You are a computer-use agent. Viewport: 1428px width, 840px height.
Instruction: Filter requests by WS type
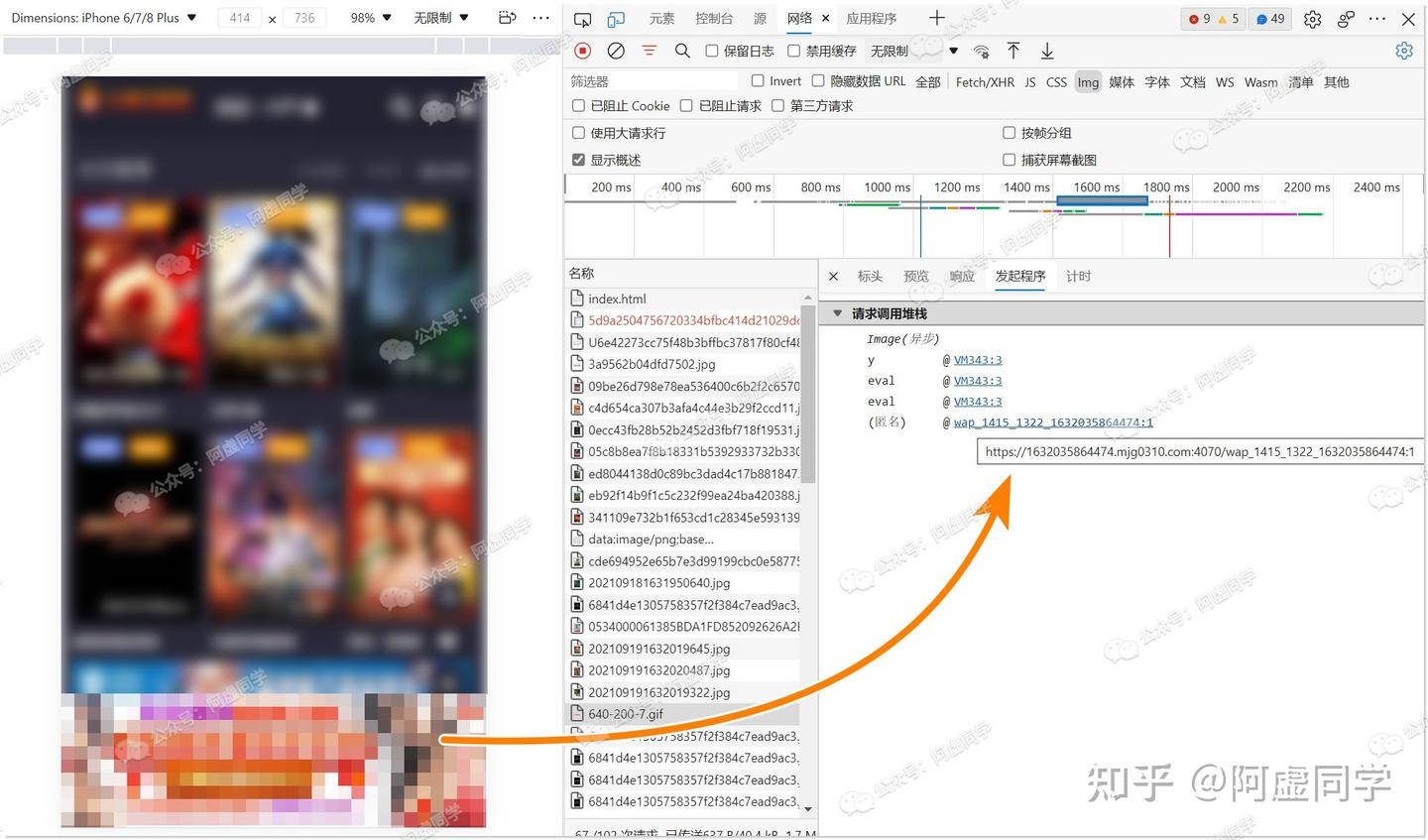click(1225, 82)
